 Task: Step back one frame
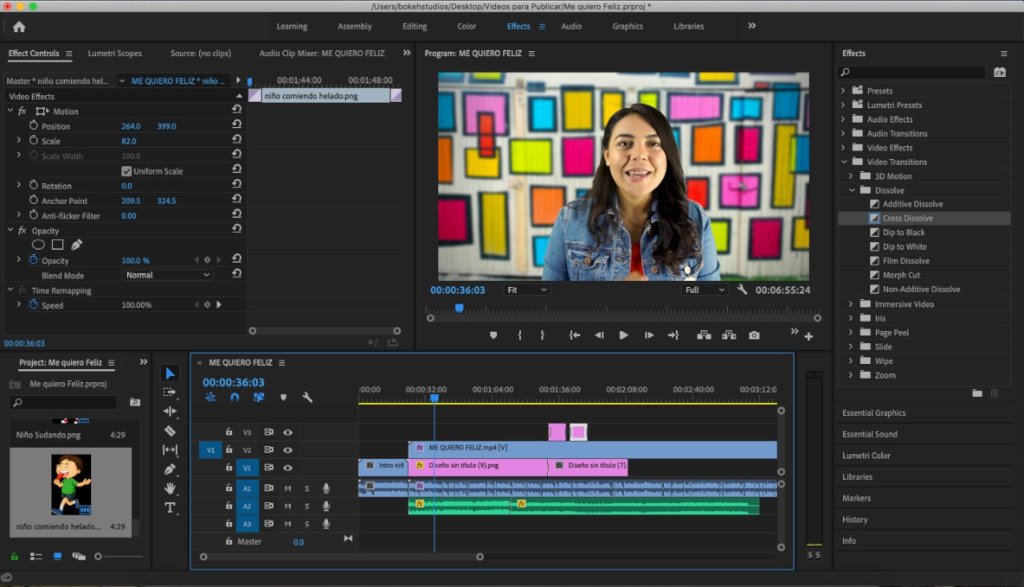point(599,335)
